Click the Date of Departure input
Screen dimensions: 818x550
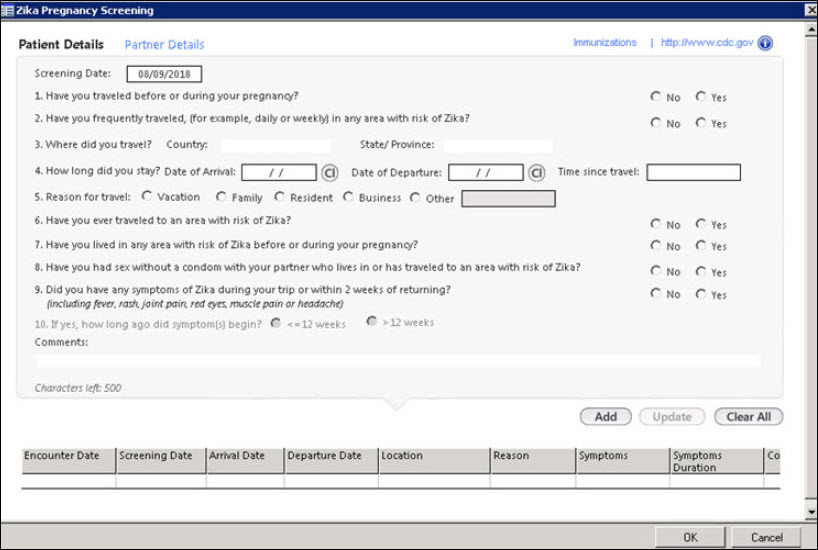pos(486,173)
